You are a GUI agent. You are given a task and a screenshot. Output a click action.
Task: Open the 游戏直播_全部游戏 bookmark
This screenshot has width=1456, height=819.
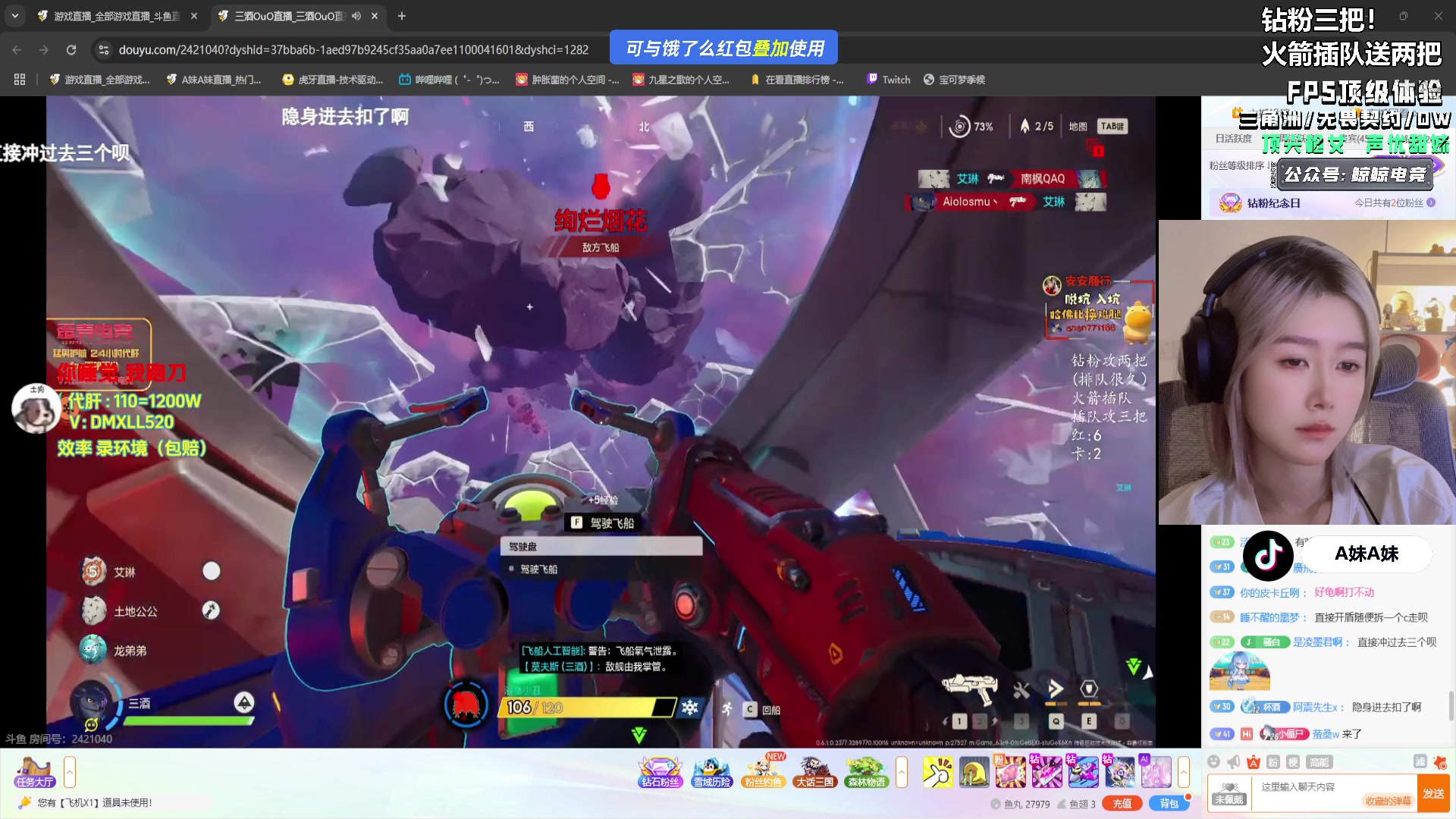(99, 80)
